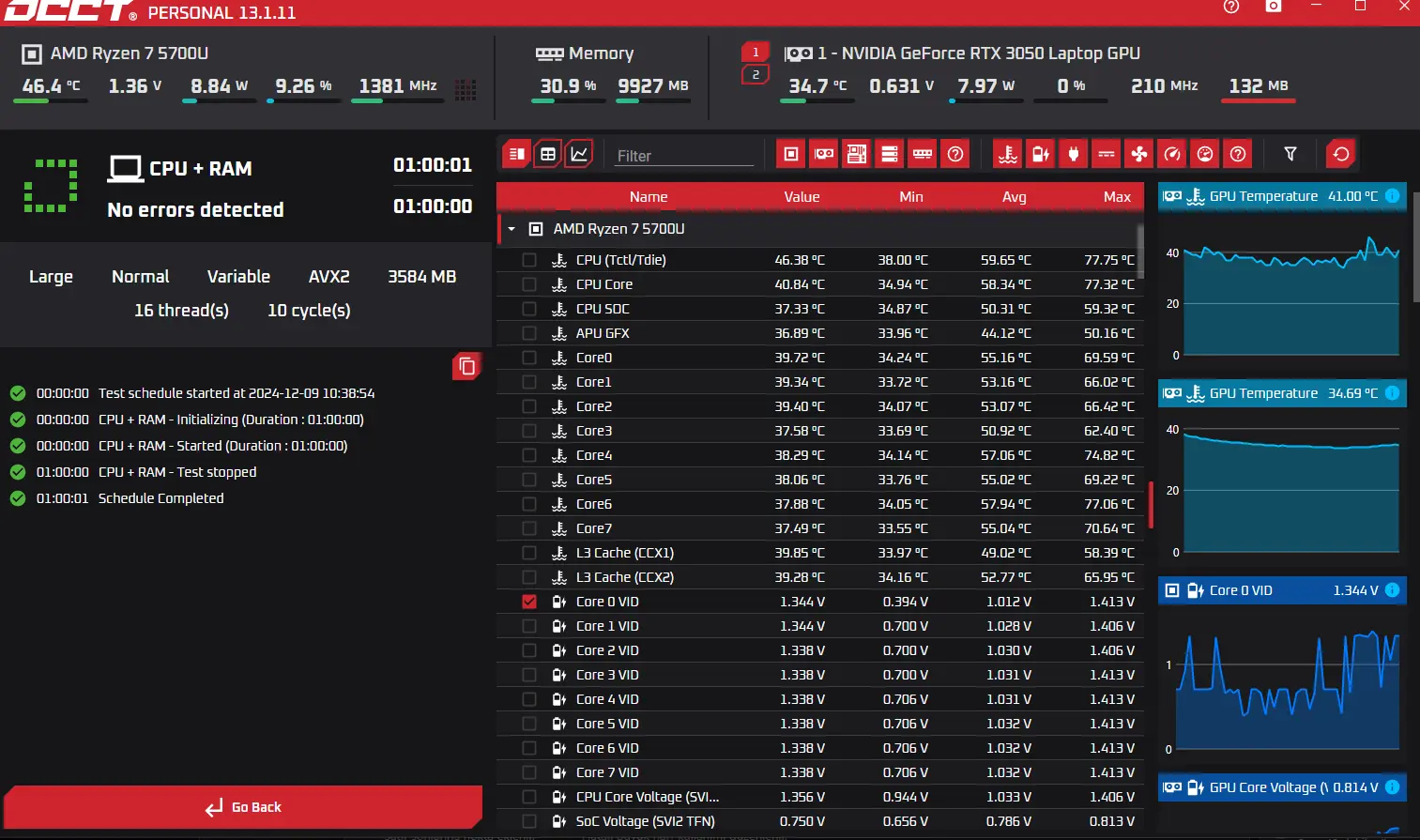Sort by the Min column header
Image resolution: width=1420 pixels, height=840 pixels.
(x=911, y=196)
